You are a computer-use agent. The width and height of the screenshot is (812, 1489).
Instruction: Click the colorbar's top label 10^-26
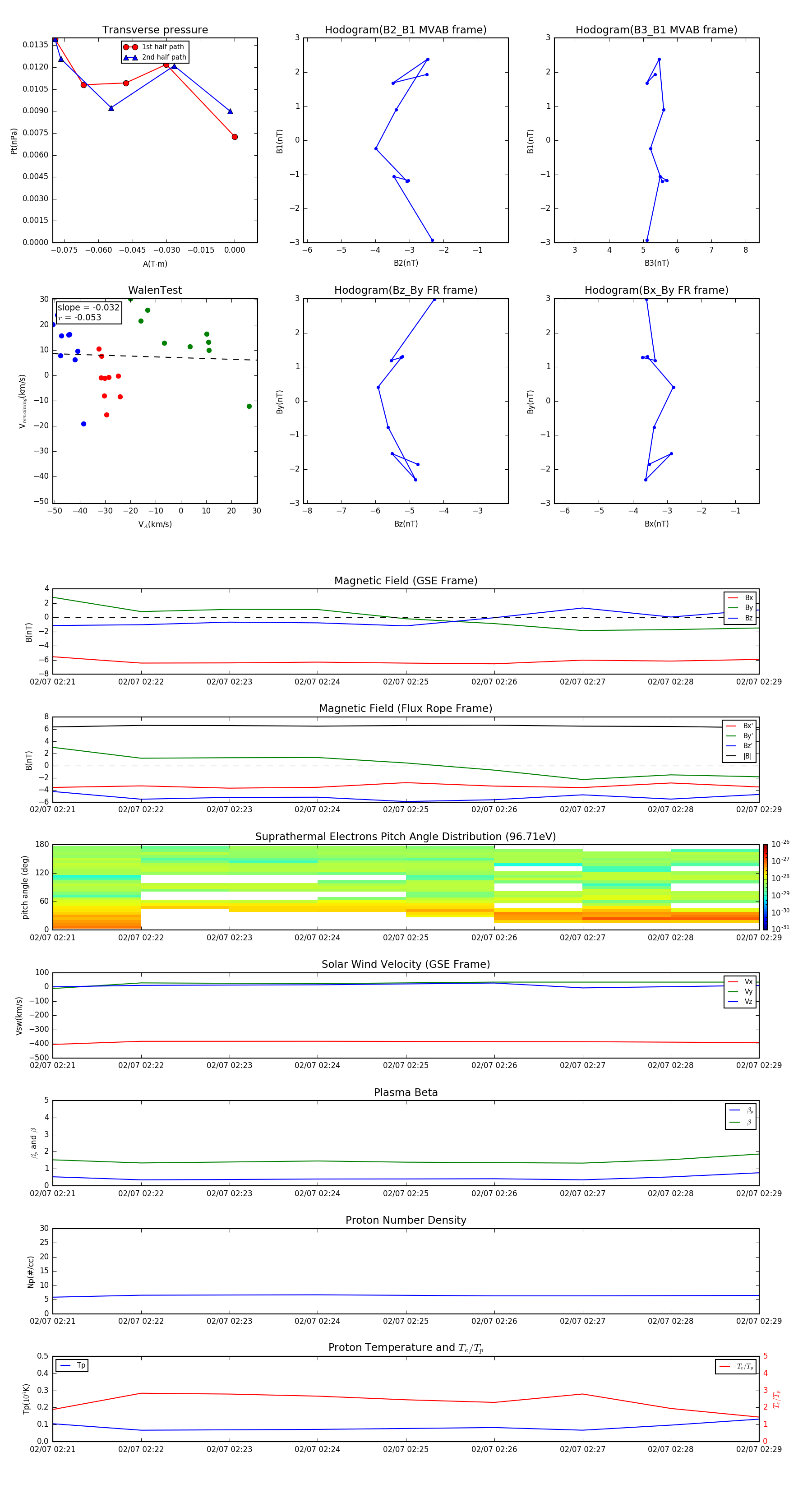click(780, 844)
